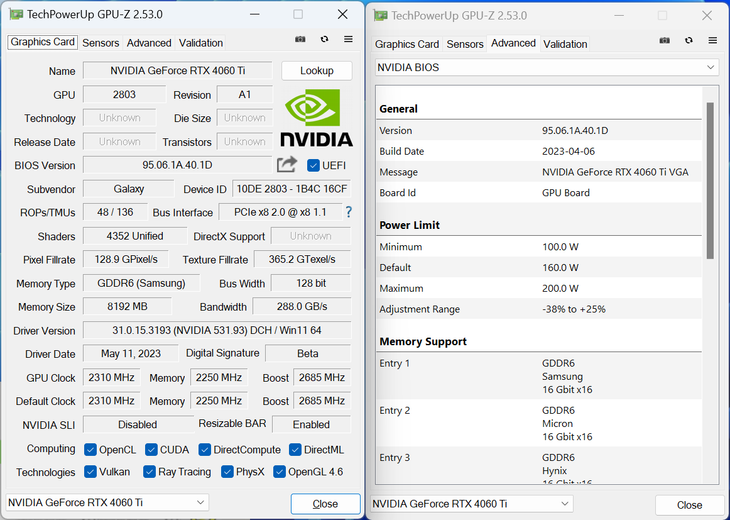Switch to Validation tab in left window
Viewport: 730px width, 520px height.
[201, 43]
